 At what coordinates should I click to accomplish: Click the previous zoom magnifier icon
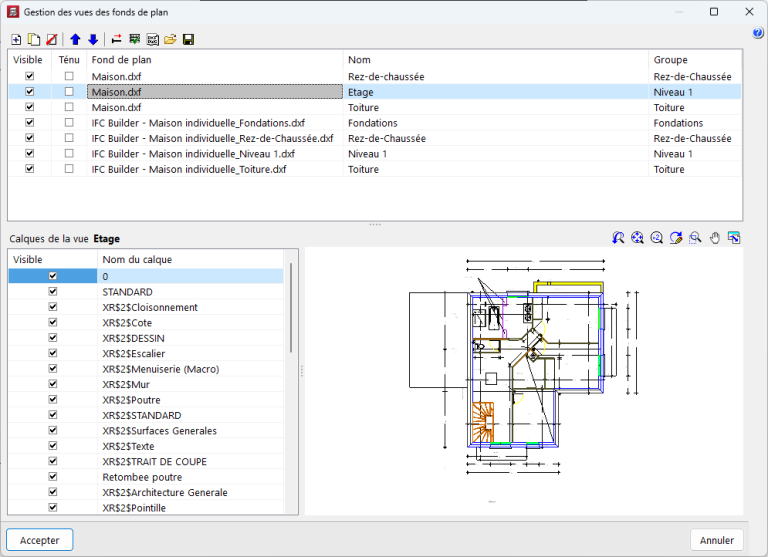click(x=618, y=238)
